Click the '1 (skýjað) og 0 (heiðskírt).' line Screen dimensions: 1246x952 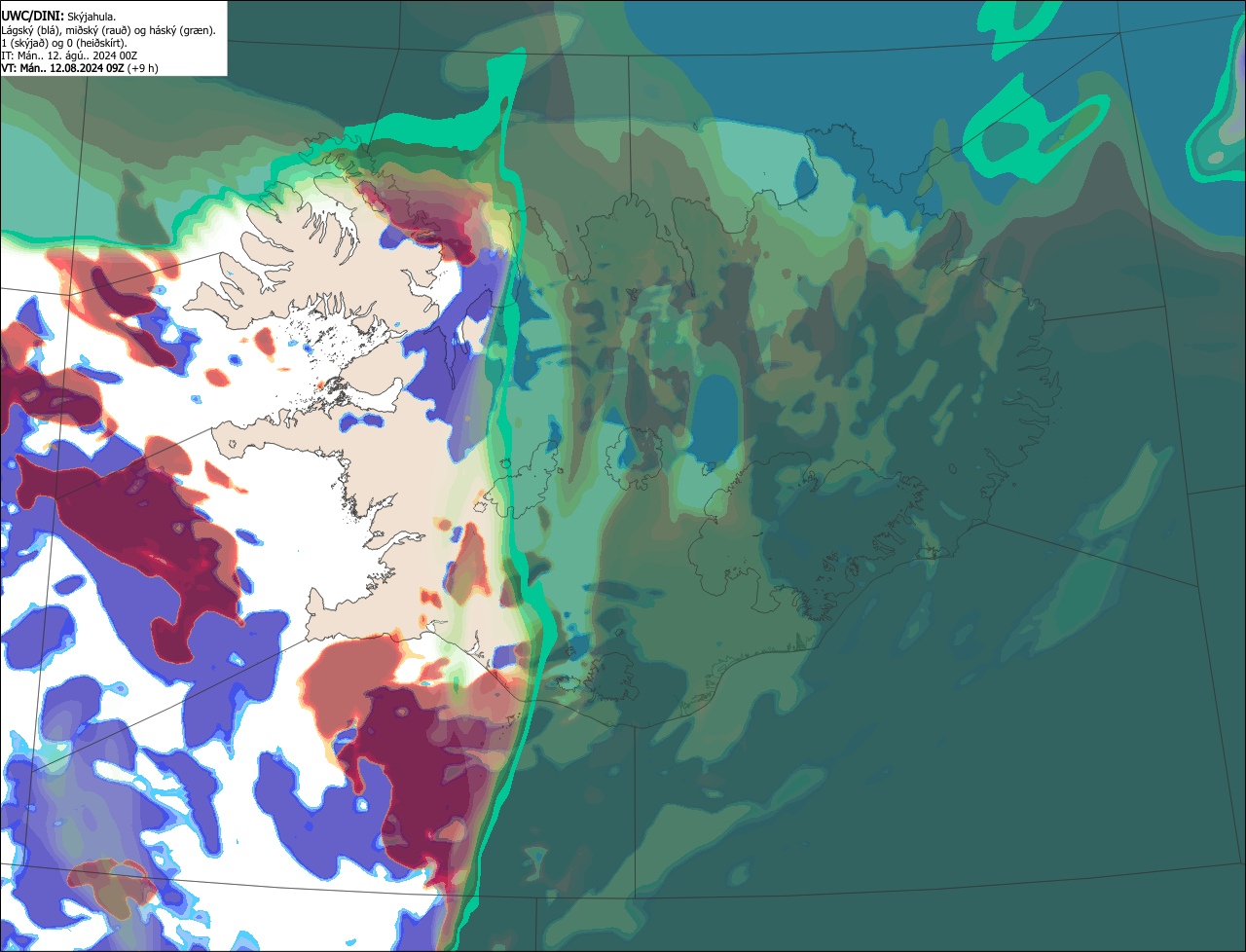point(64,43)
